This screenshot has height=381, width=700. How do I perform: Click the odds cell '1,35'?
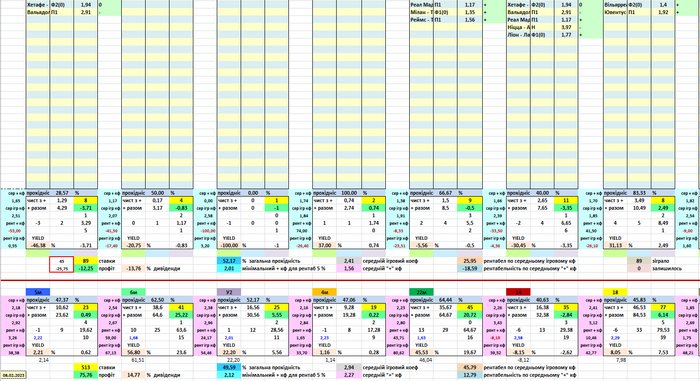(x=470, y=13)
